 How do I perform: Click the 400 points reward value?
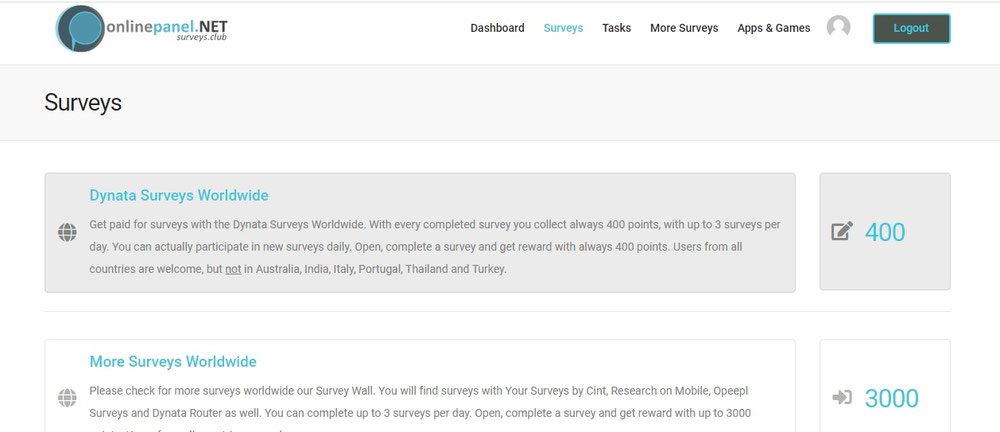click(x=885, y=232)
